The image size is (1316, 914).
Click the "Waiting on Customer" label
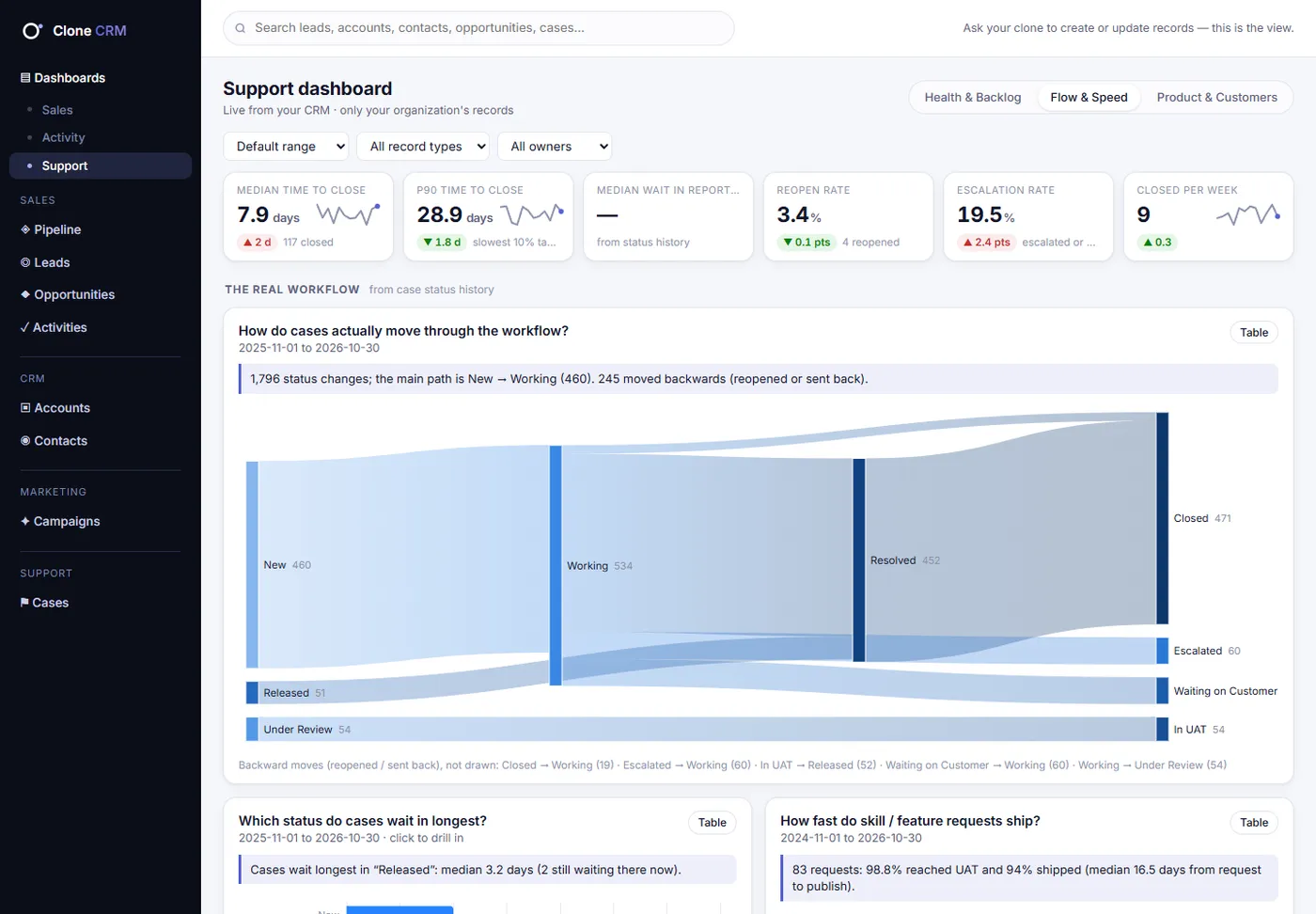coord(1226,691)
